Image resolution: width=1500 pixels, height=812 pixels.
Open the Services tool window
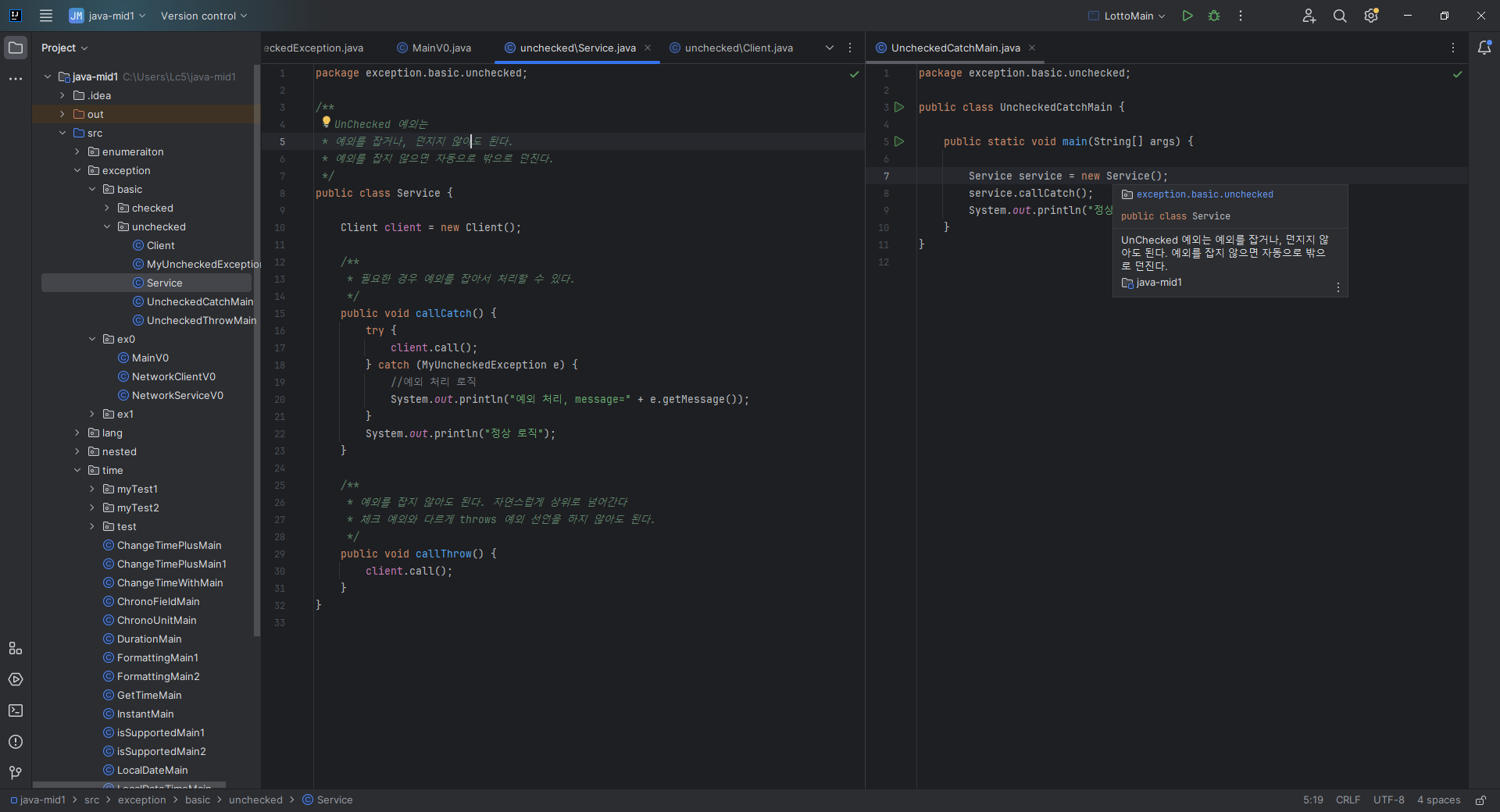pos(16,679)
